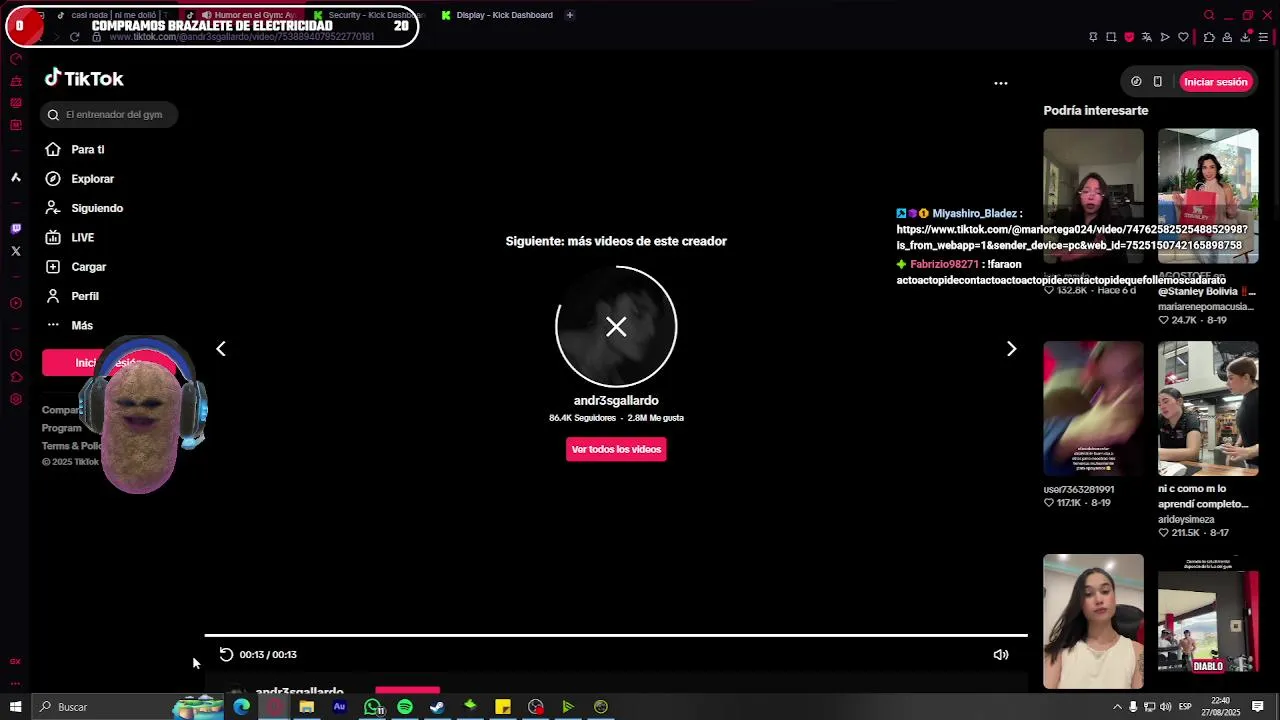The image size is (1280, 720).
Task: Open the 'ni c como m lo aprendí' video
Action: (1208, 409)
